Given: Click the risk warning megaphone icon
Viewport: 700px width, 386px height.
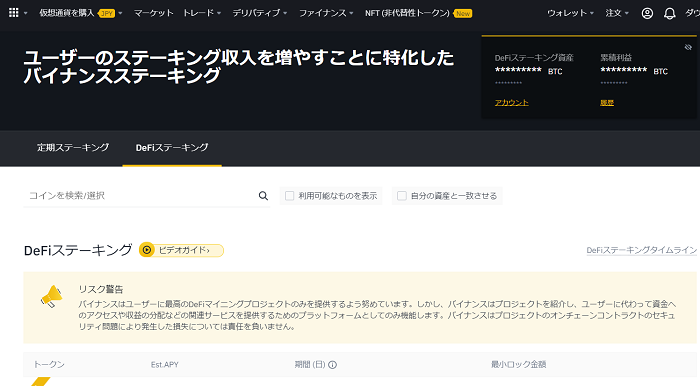Looking at the screenshot, I should click(51, 296).
